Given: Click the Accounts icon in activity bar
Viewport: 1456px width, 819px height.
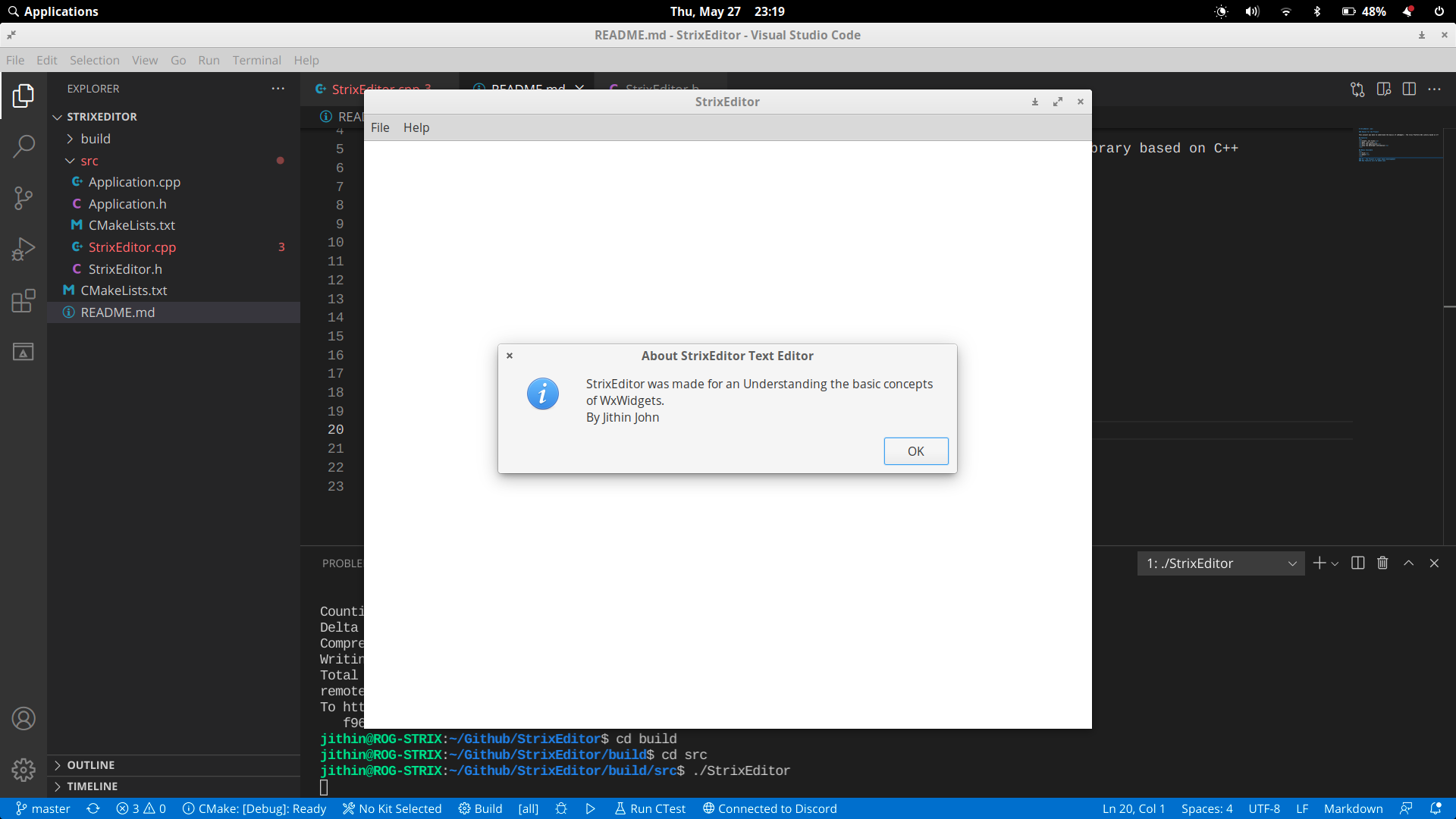Looking at the screenshot, I should (x=24, y=718).
